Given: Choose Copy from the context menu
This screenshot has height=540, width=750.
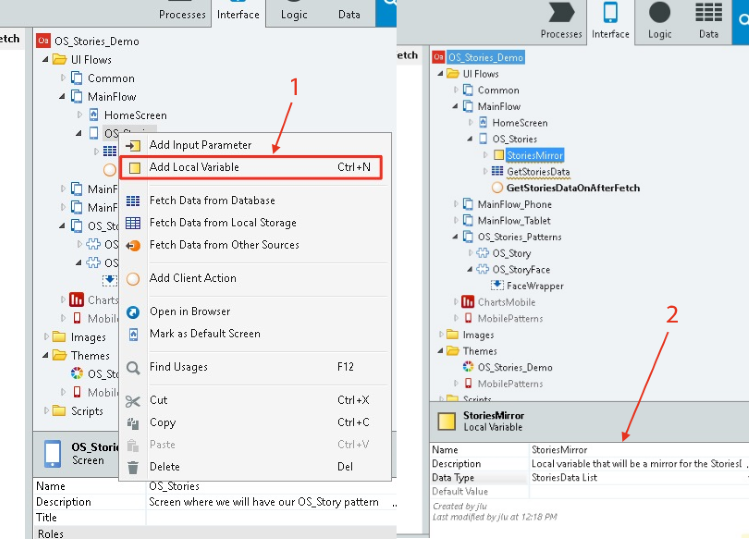Looking at the screenshot, I should 162,423.
